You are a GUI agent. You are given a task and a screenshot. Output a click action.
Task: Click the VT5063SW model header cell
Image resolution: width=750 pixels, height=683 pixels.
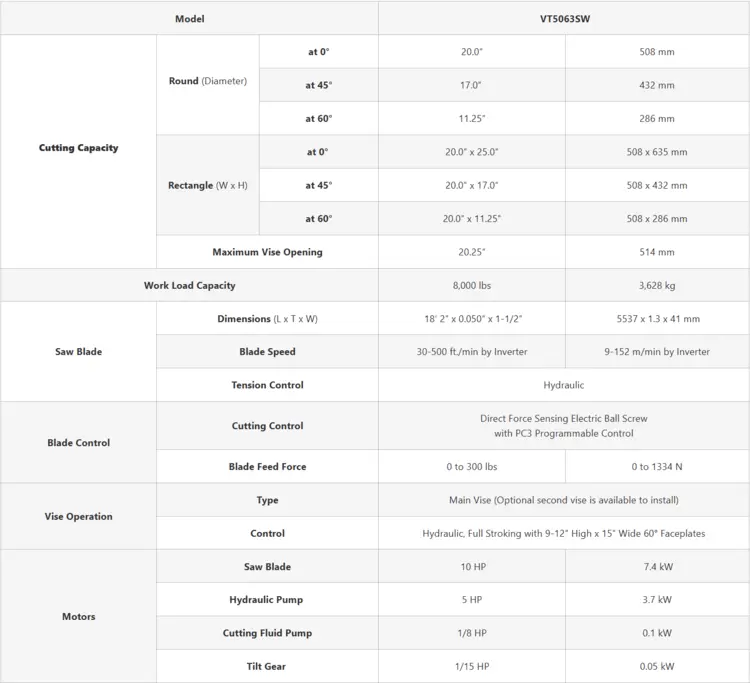point(564,19)
